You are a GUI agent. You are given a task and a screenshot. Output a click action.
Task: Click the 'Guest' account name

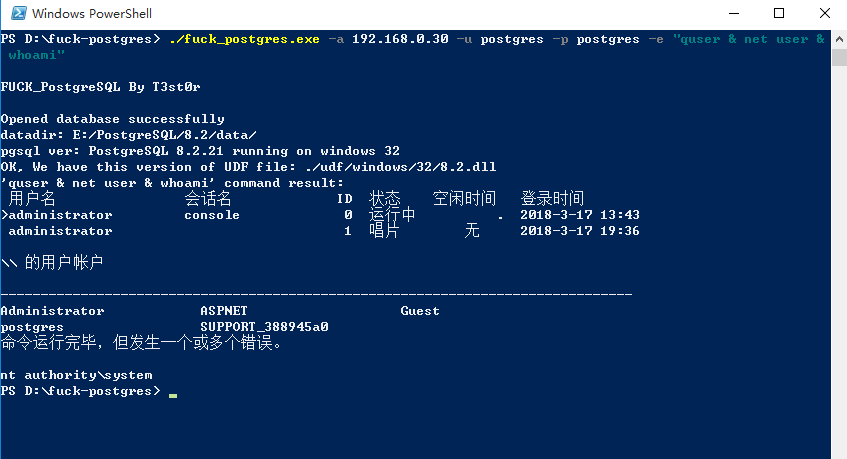tap(420, 311)
